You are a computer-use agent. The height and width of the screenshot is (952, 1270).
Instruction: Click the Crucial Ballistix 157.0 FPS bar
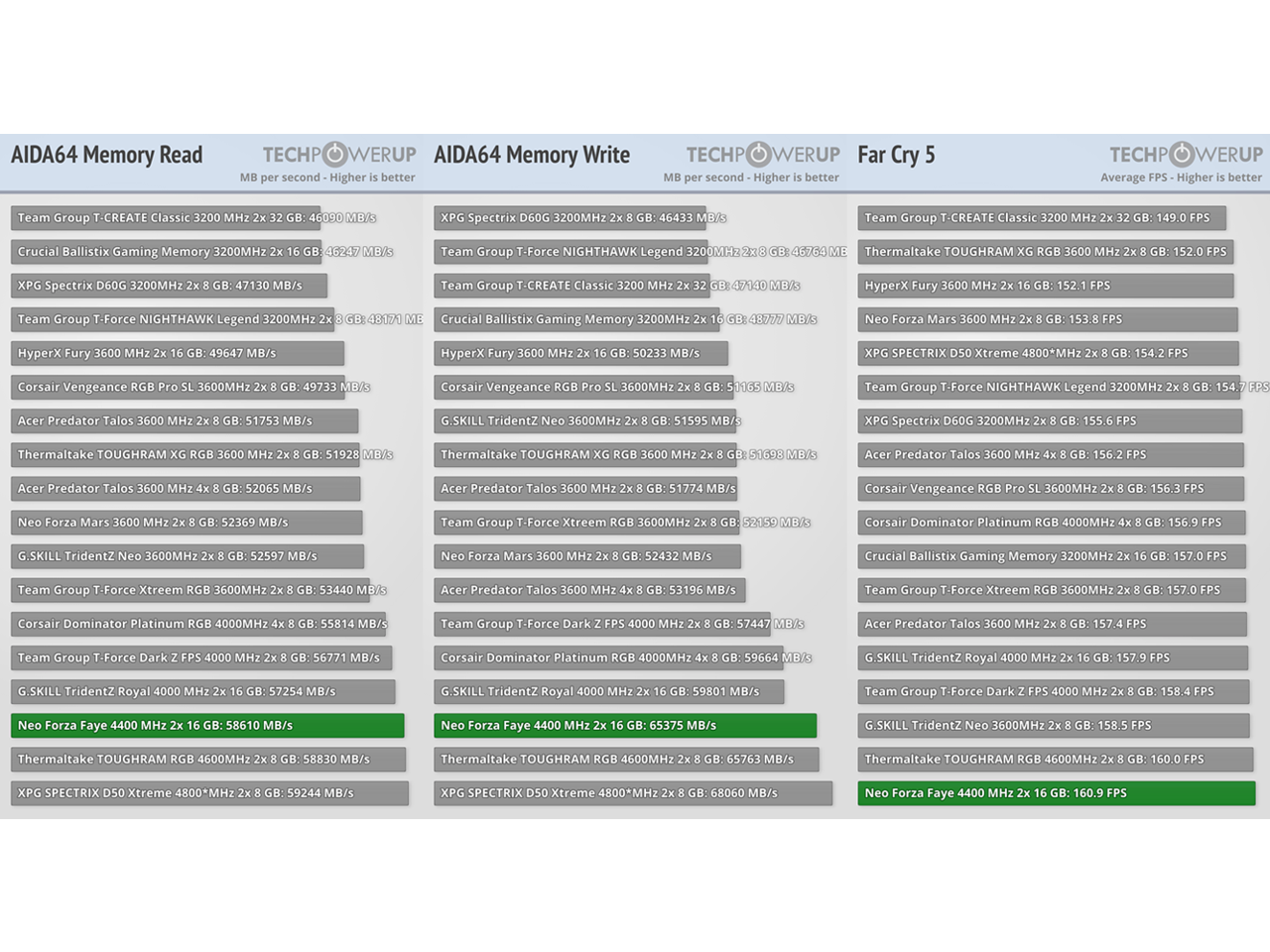click(1052, 556)
